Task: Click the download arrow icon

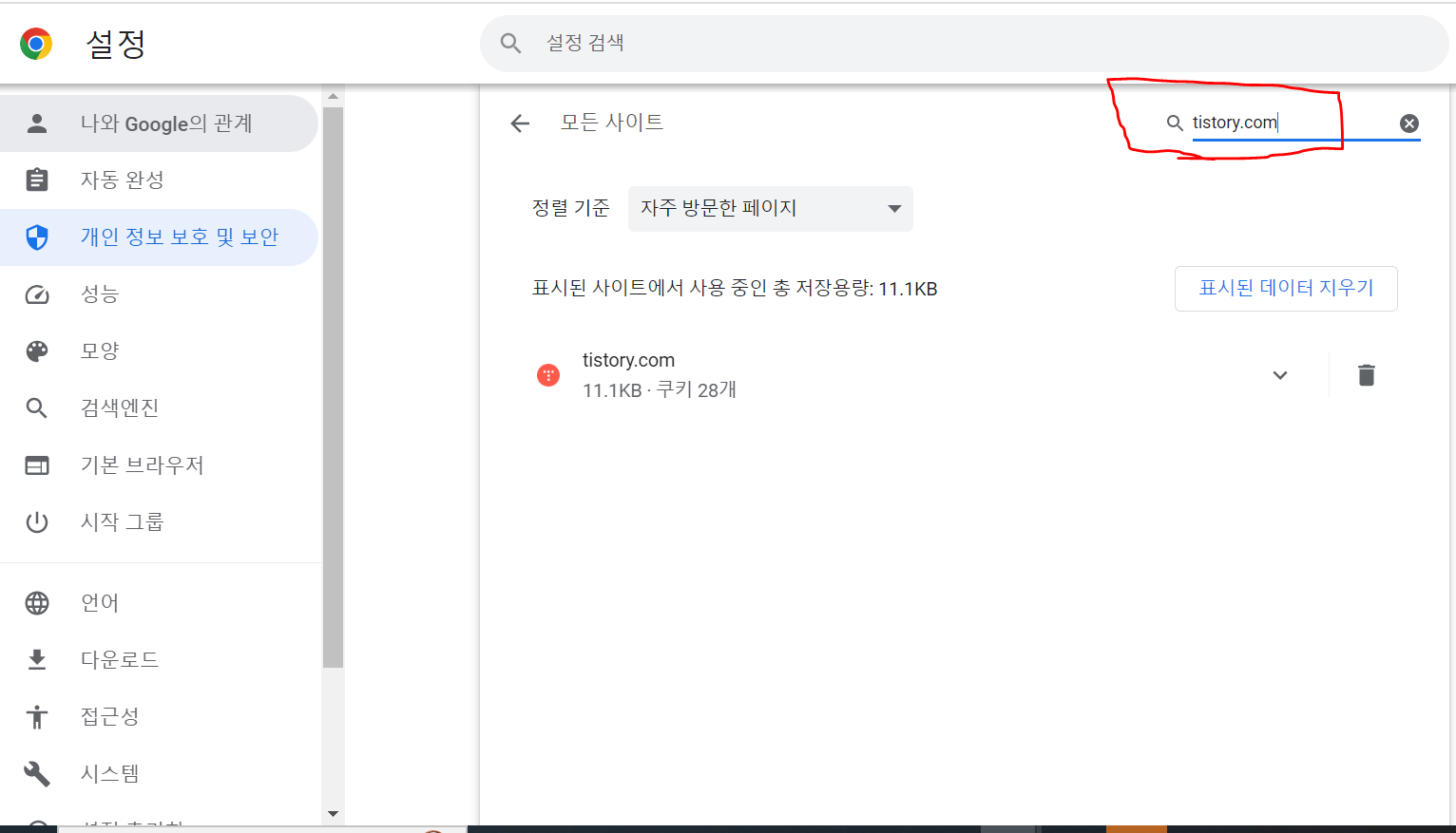Action: (x=37, y=660)
